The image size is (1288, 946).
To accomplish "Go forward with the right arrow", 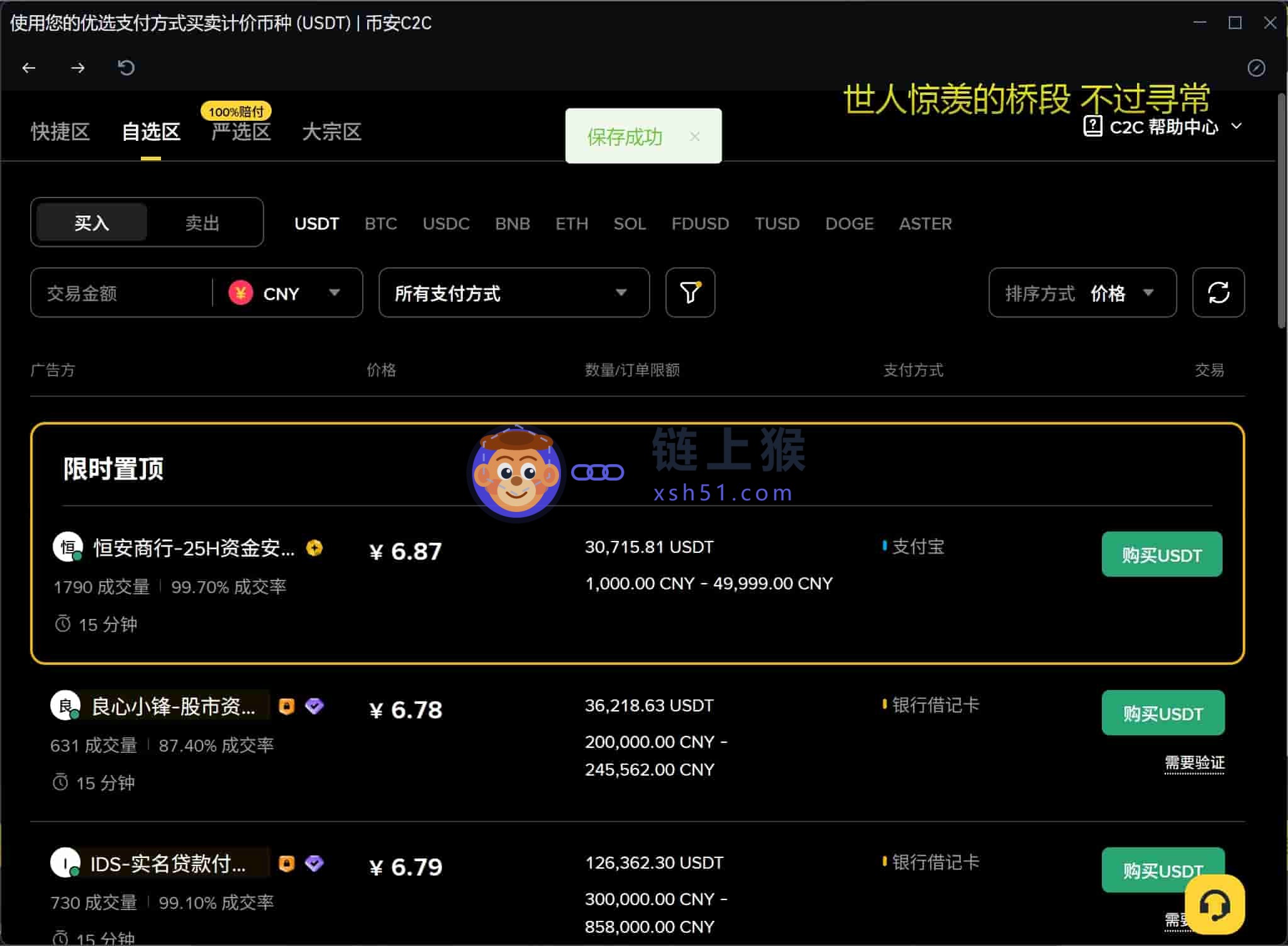I will tap(78, 68).
